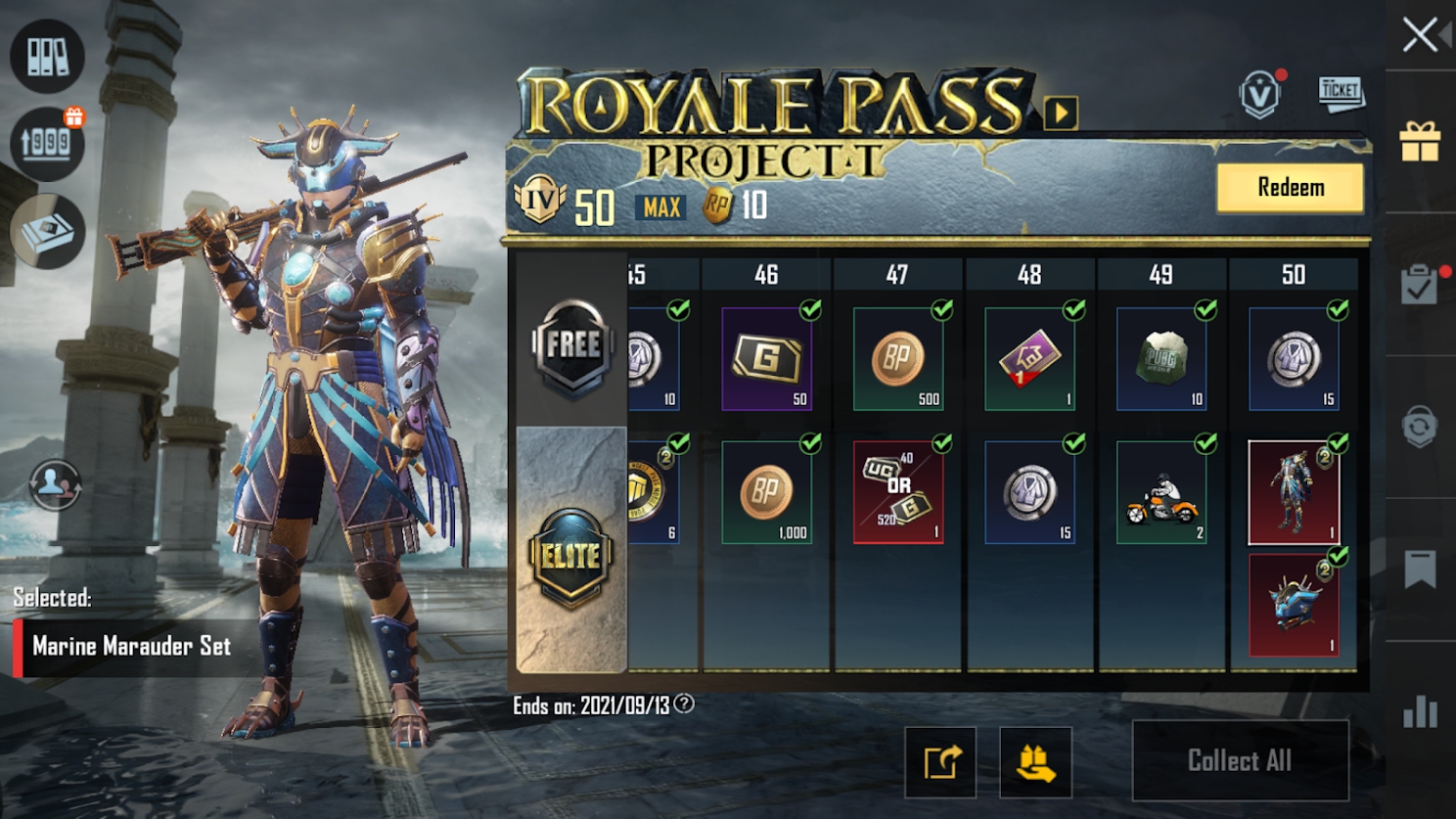Expand the Royale Pass title arrow
Image resolution: width=1456 pixels, height=819 pixels.
pos(1061,113)
